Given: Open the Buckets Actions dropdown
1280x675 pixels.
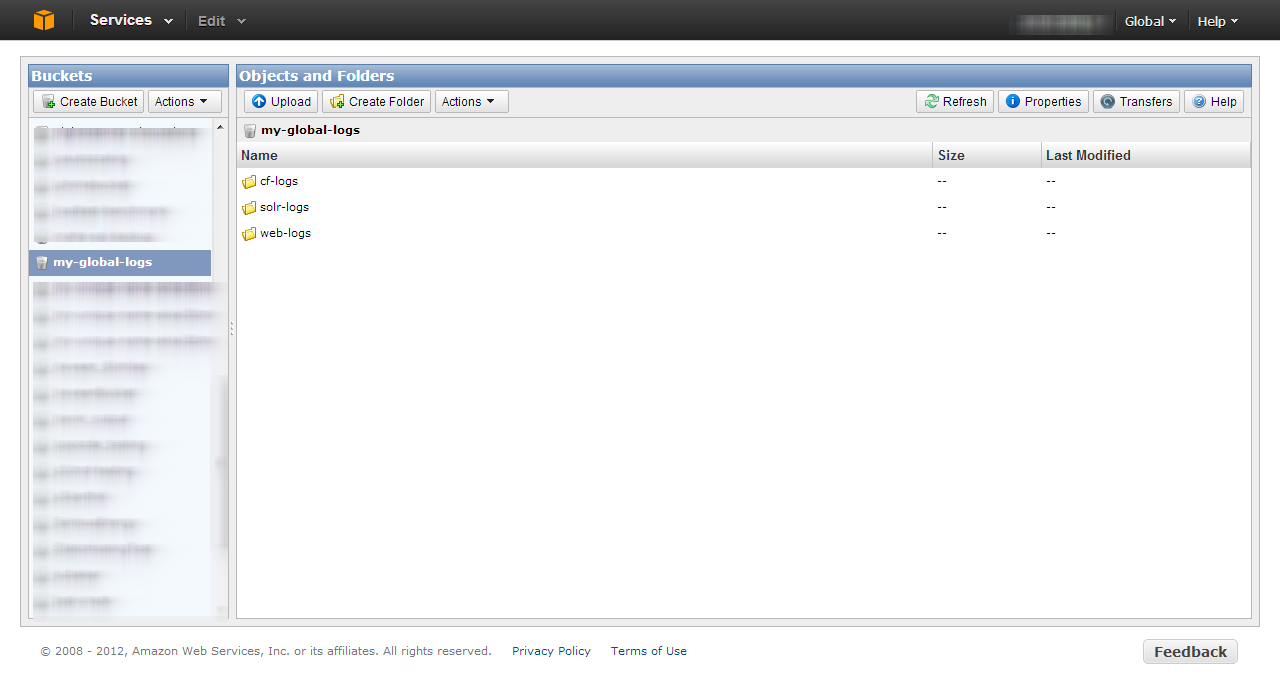Looking at the screenshot, I should point(184,101).
